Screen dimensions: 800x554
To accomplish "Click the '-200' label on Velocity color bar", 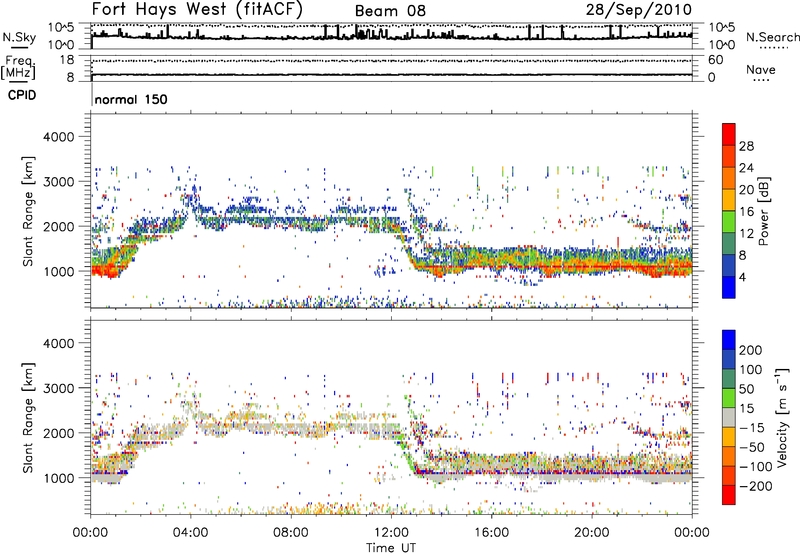I will 755,486.
